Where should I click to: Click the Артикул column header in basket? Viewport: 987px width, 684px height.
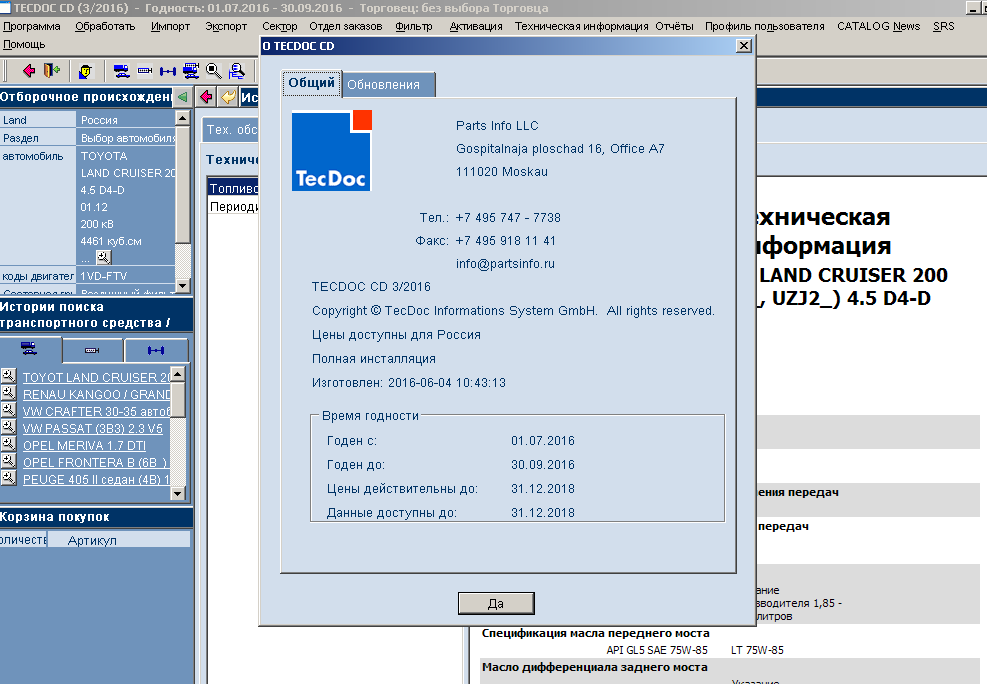tap(119, 540)
